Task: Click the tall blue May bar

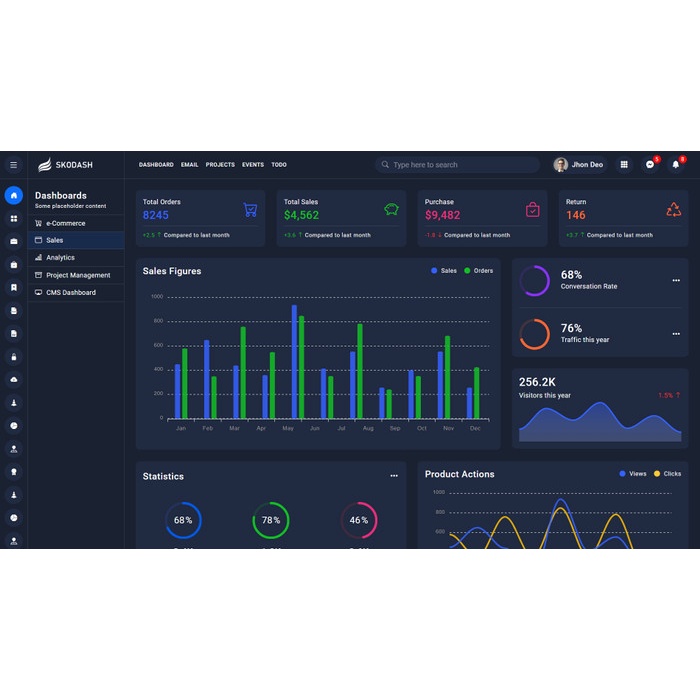Action: coord(294,362)
